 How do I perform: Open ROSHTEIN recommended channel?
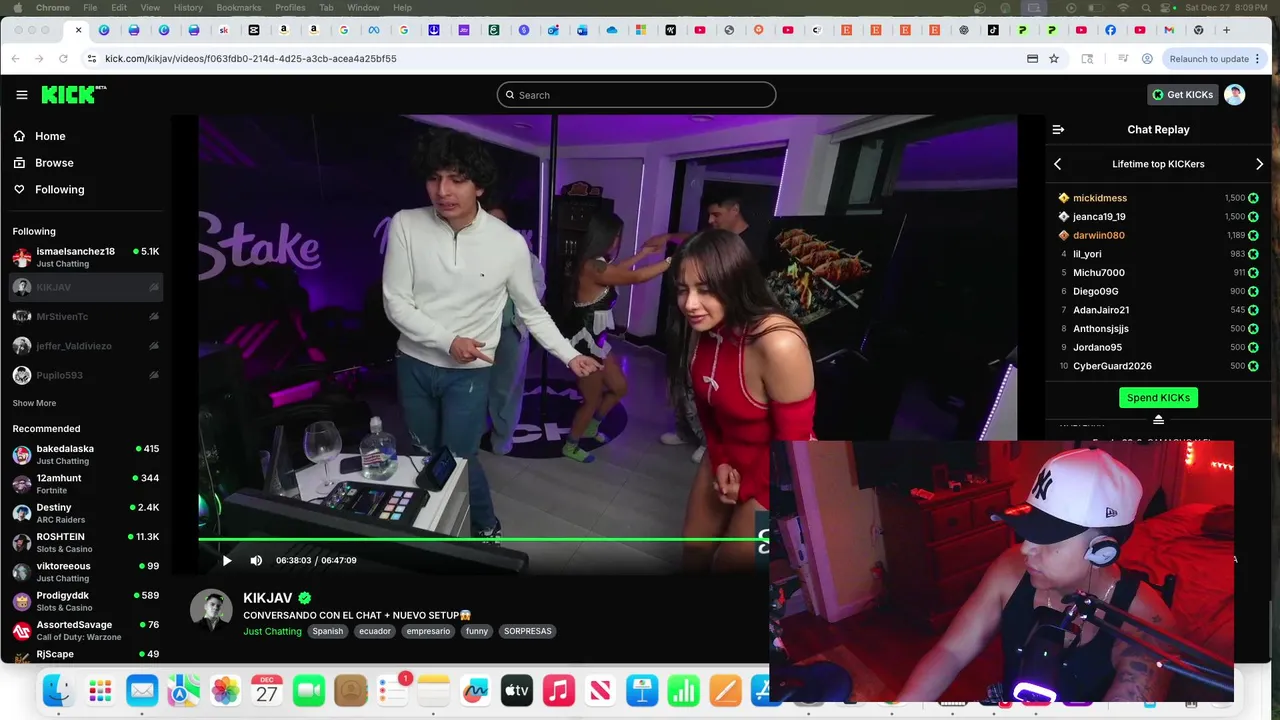point(86,543)
